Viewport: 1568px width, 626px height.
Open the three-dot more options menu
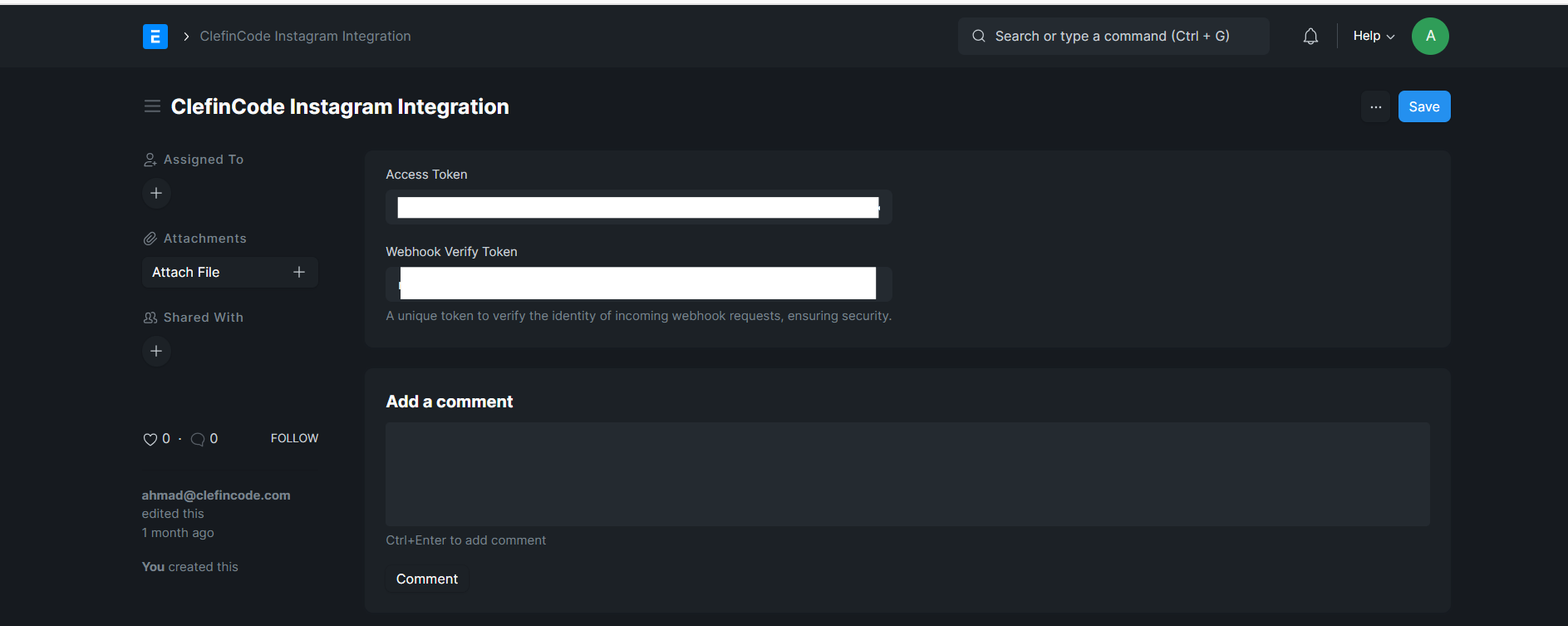(1375, 106)
